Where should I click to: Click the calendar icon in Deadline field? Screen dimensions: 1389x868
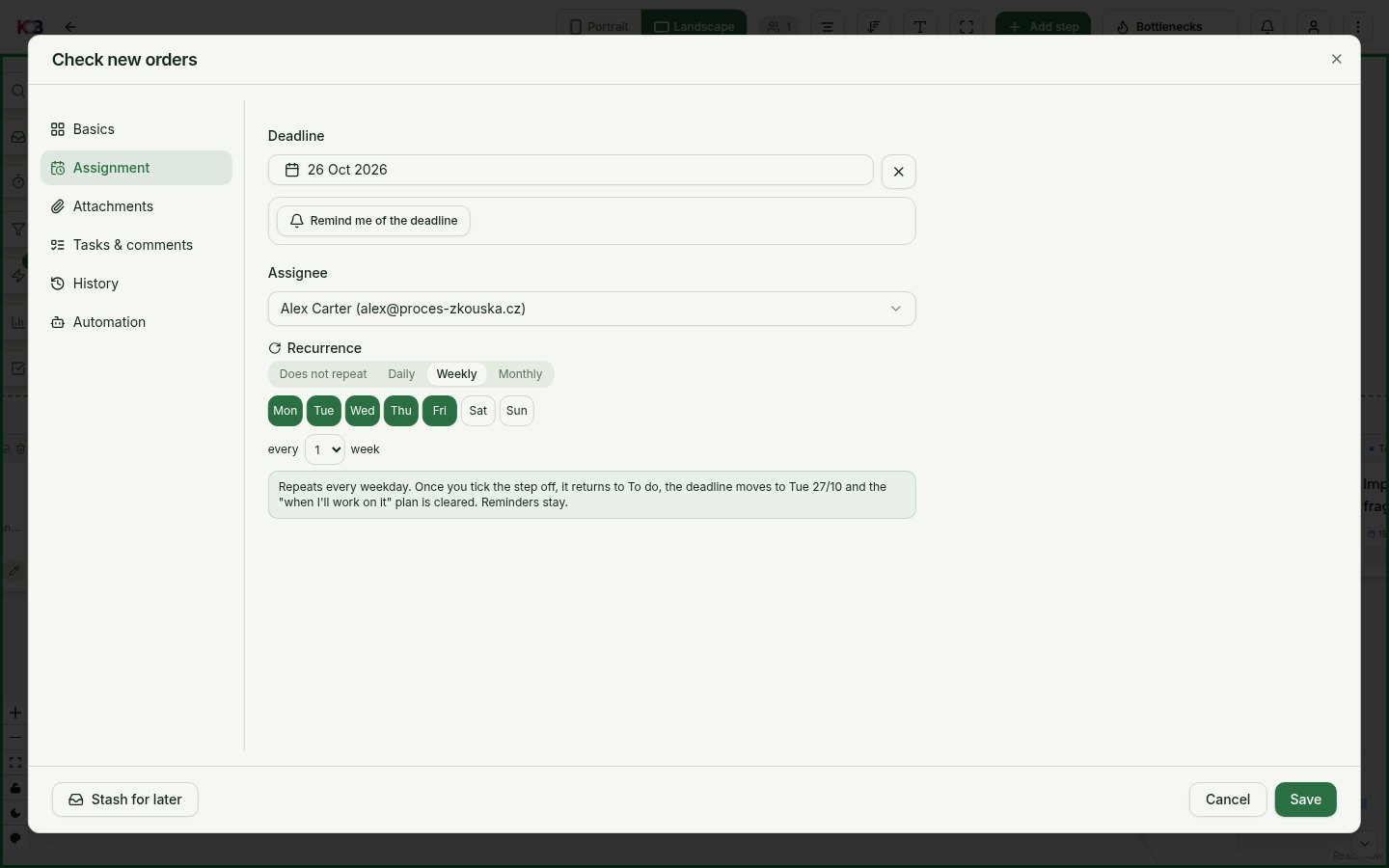(x=292, y=170)
